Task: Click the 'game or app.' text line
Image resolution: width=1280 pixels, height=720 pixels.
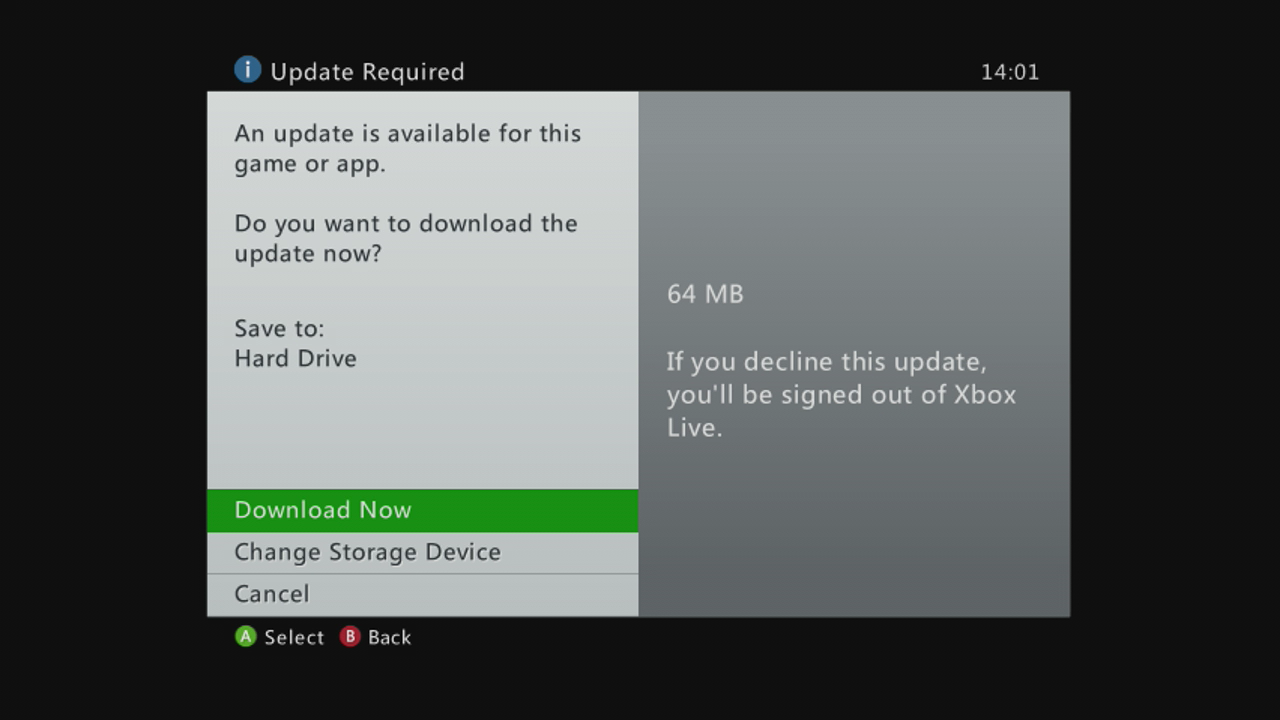Action: tap(310, 164)
